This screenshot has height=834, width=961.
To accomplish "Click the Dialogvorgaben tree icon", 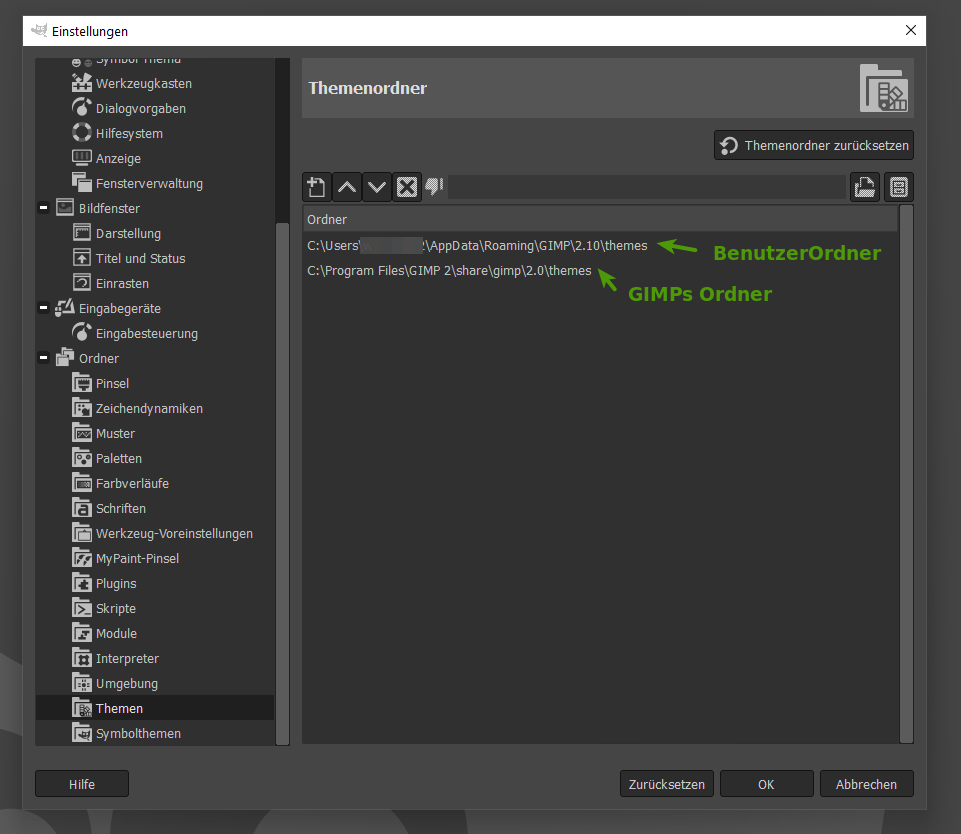I will (82, 108).
